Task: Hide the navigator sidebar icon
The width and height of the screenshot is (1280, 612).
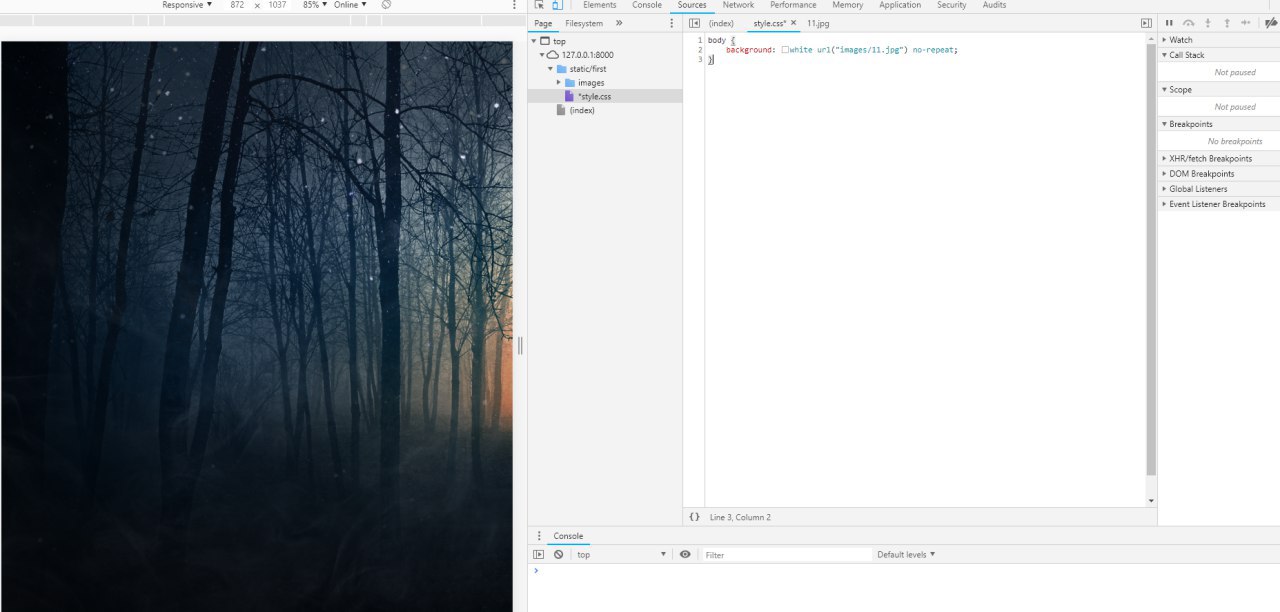Action: (x=694, y=23)
